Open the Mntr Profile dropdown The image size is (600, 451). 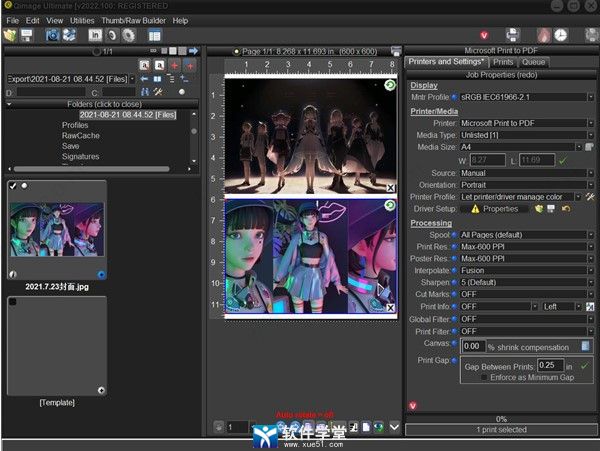pyautogui.click(x=591, y=97)
